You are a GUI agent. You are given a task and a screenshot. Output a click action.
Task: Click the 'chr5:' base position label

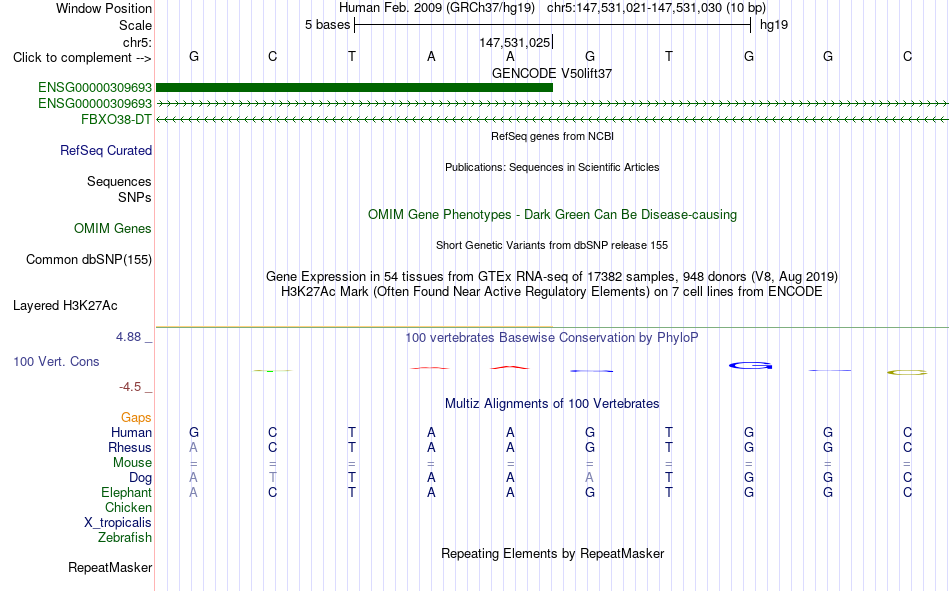tap(137, 42)
